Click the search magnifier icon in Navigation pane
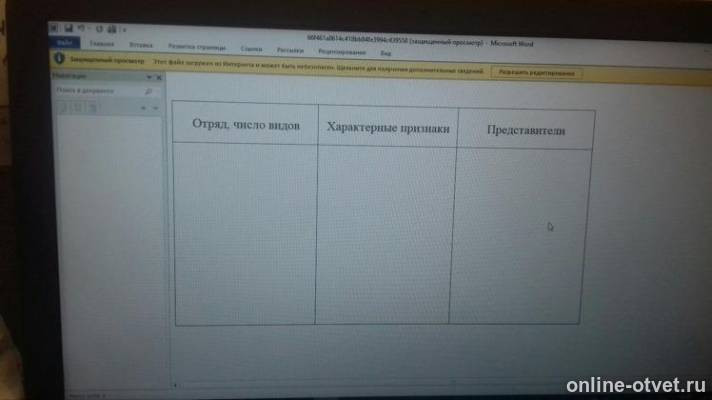Screen dimensions: 712x400 [148, 92]
